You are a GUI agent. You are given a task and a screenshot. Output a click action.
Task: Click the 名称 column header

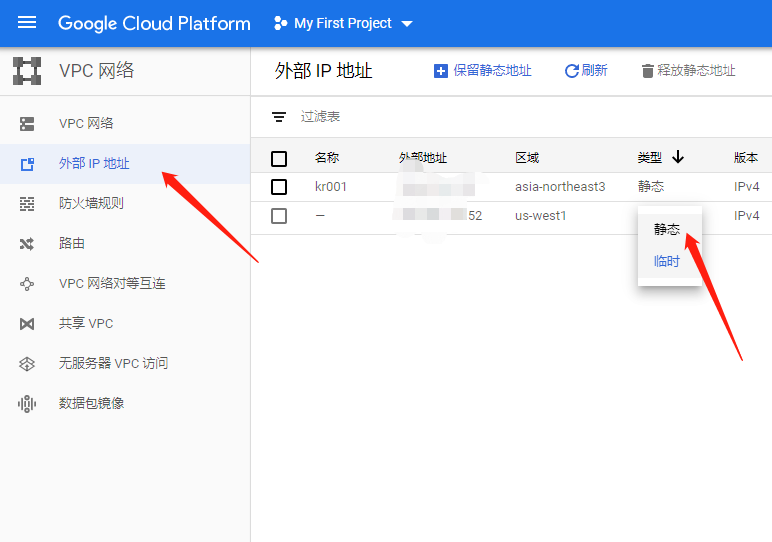pyautogui.click(x=327, y=158)
